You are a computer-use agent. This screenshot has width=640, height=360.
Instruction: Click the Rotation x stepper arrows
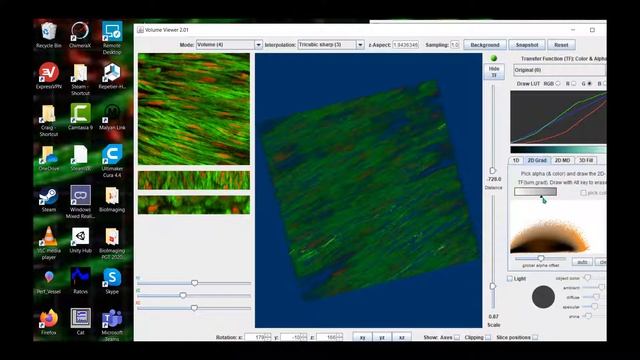click(268, 337)
